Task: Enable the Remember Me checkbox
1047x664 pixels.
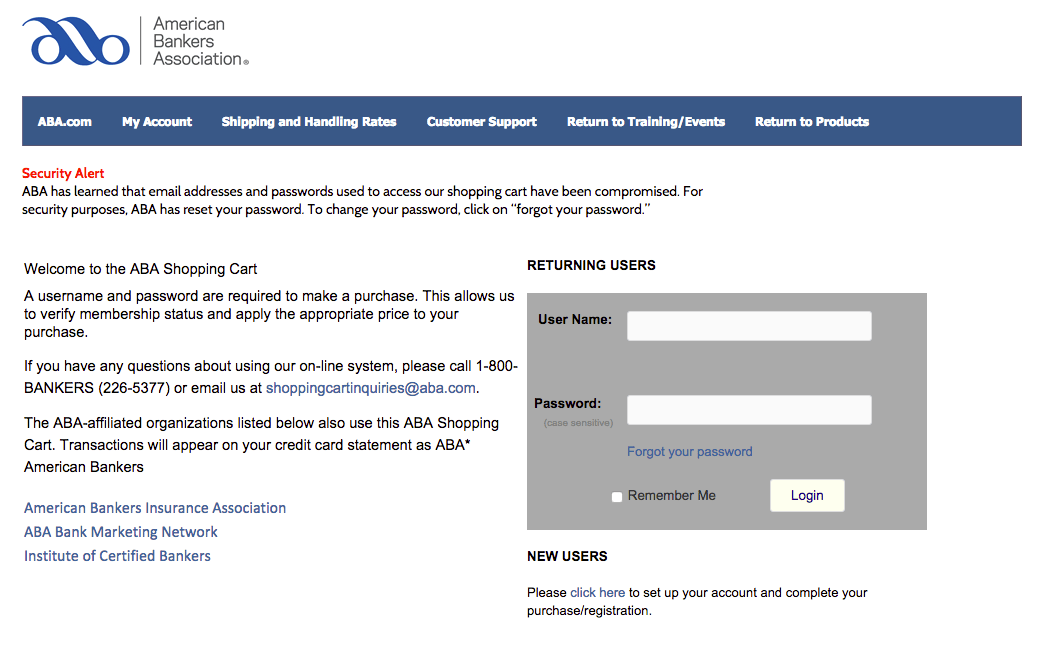Action: pos(617,497)
